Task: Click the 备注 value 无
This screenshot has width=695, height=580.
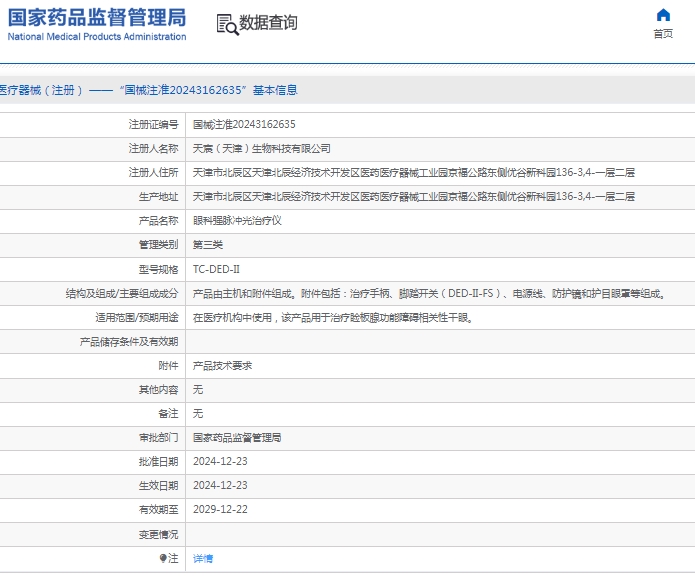Action: (198, 413)
